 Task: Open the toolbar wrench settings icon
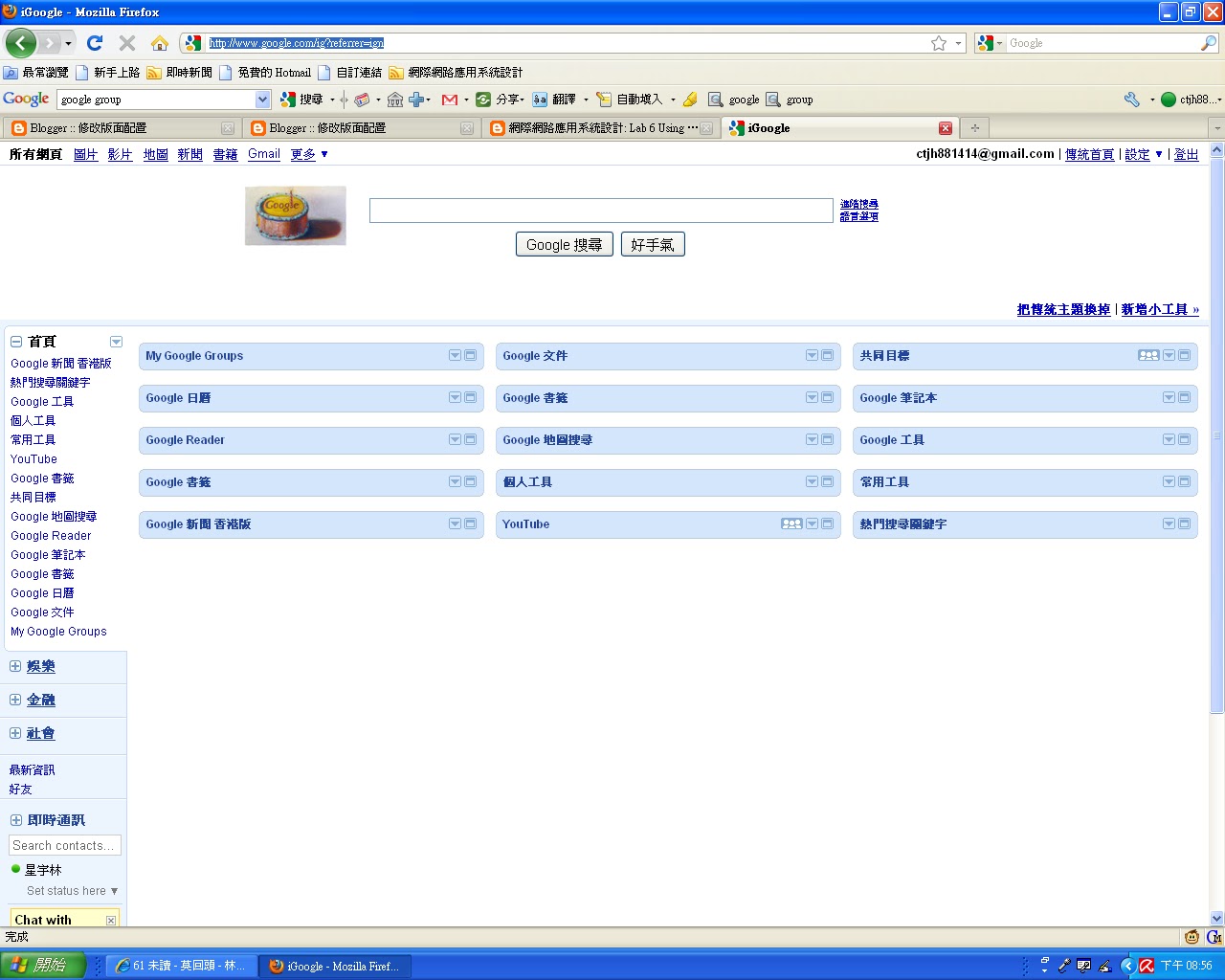click(x=1132, y=100)
